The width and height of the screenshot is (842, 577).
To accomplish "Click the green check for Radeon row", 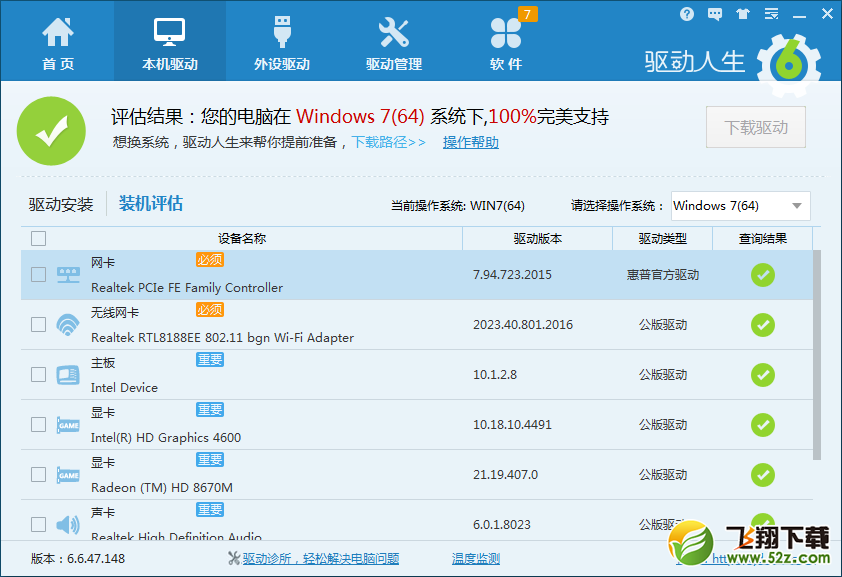I will click(x=763, y=474).
